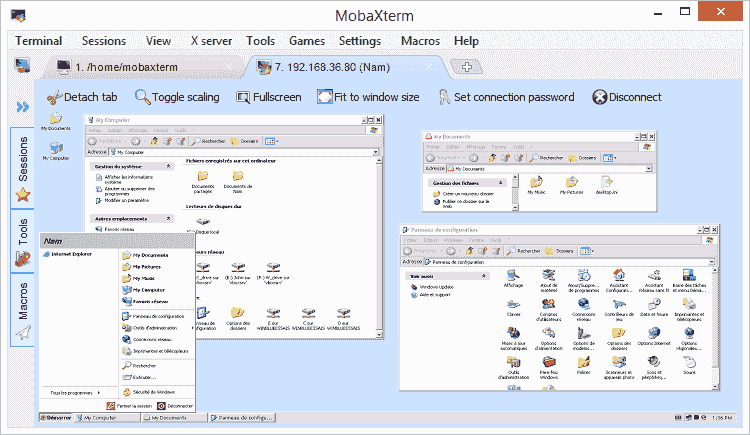750x435 pixels.
Task: Click the Démarrer start button
Action: point(57,418)
